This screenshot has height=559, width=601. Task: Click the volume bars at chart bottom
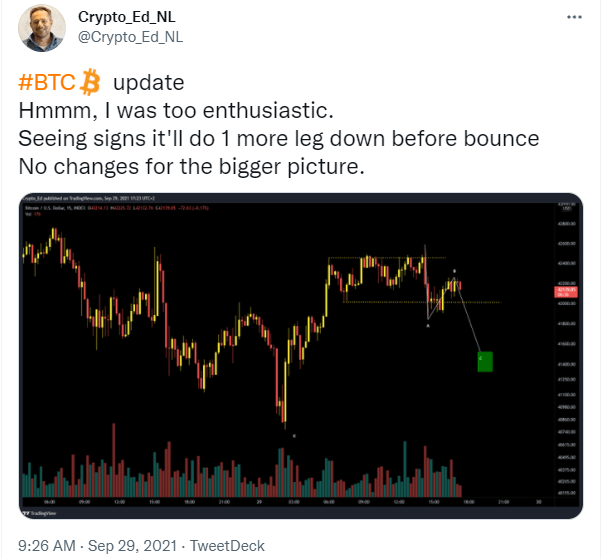250,470
